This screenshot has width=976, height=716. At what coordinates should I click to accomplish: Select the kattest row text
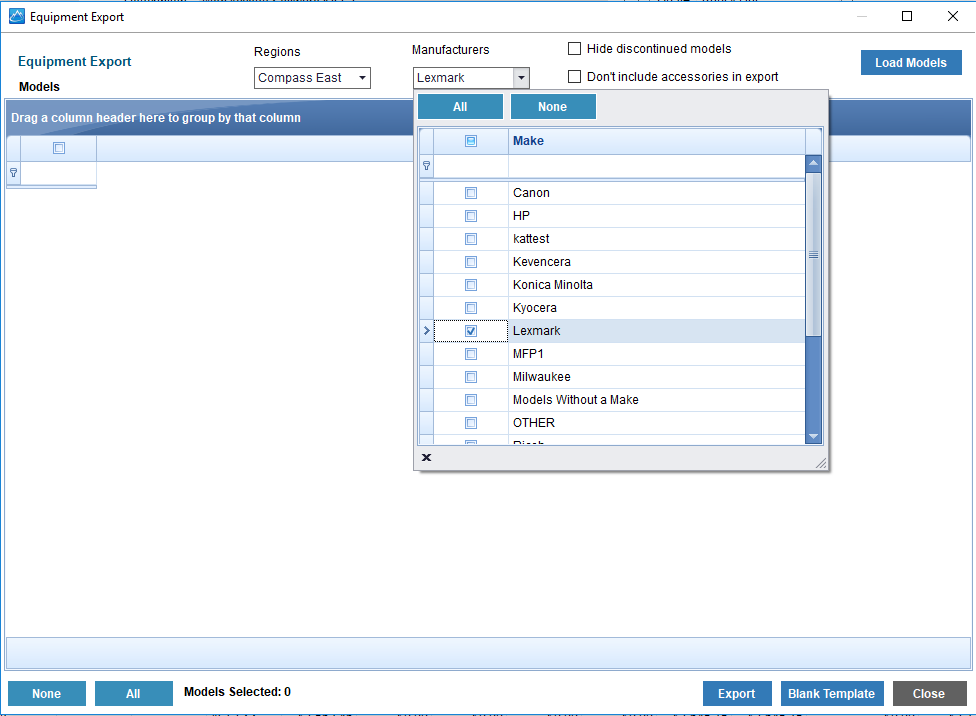coord(531,239)
